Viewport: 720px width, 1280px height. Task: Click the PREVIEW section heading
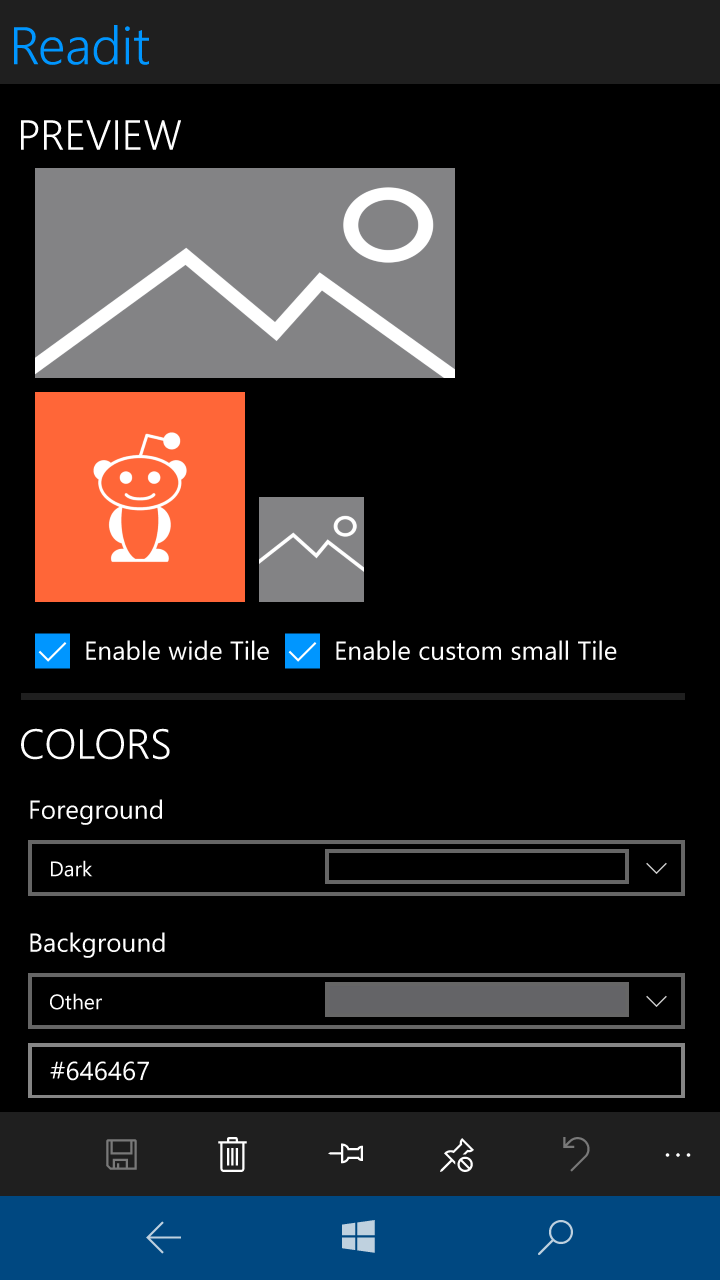click(x=100, y=135)
